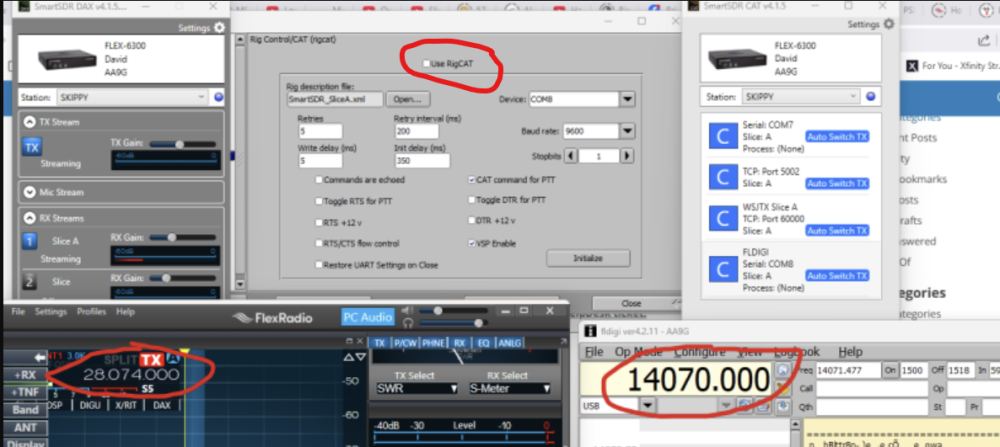This screenshot has width=1000, height=447.
Task: Click the blue station indicator in DAX window
Action: (x=219, y=98)
